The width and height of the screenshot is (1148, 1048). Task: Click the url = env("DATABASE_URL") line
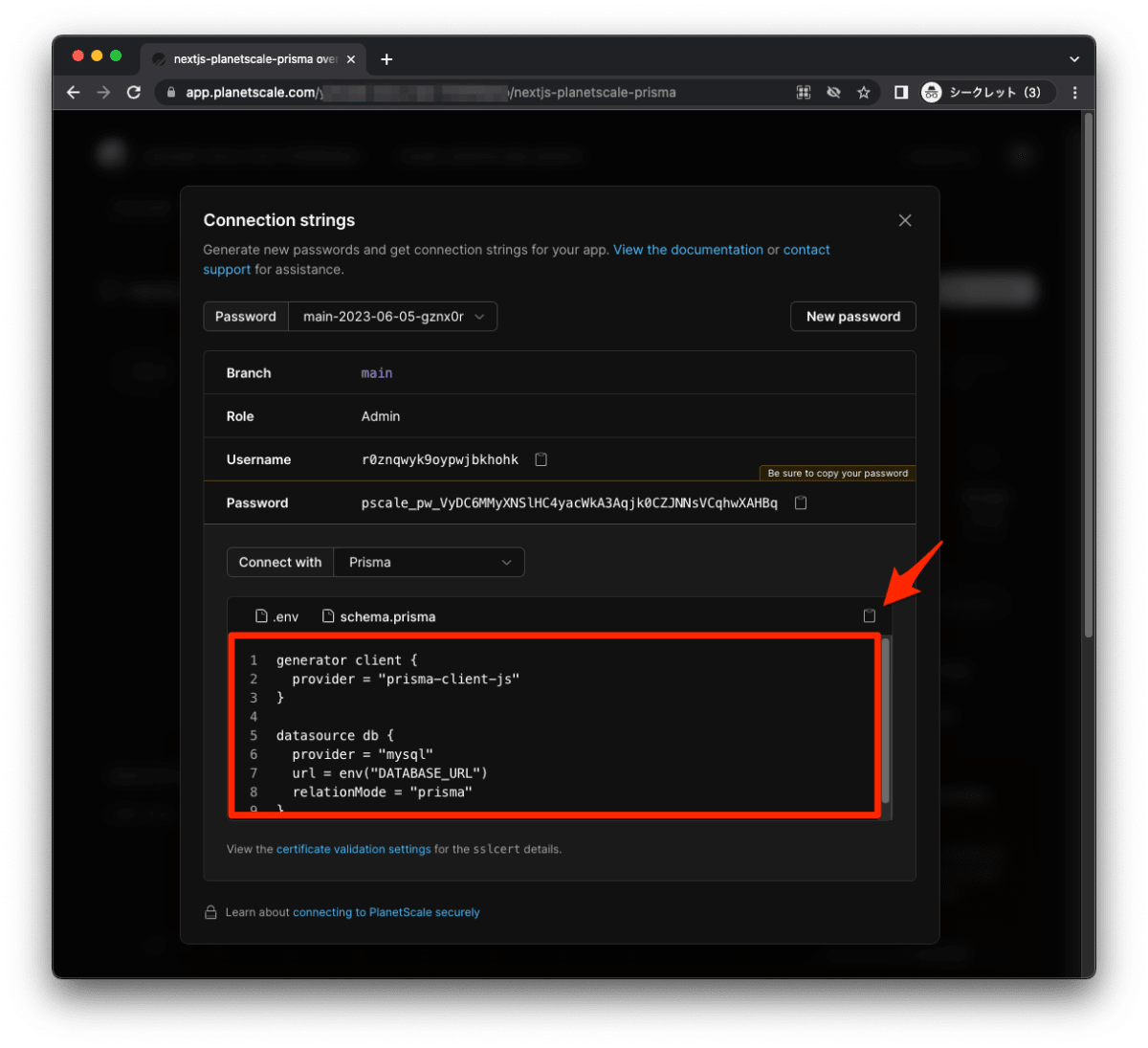coord(389,773)
